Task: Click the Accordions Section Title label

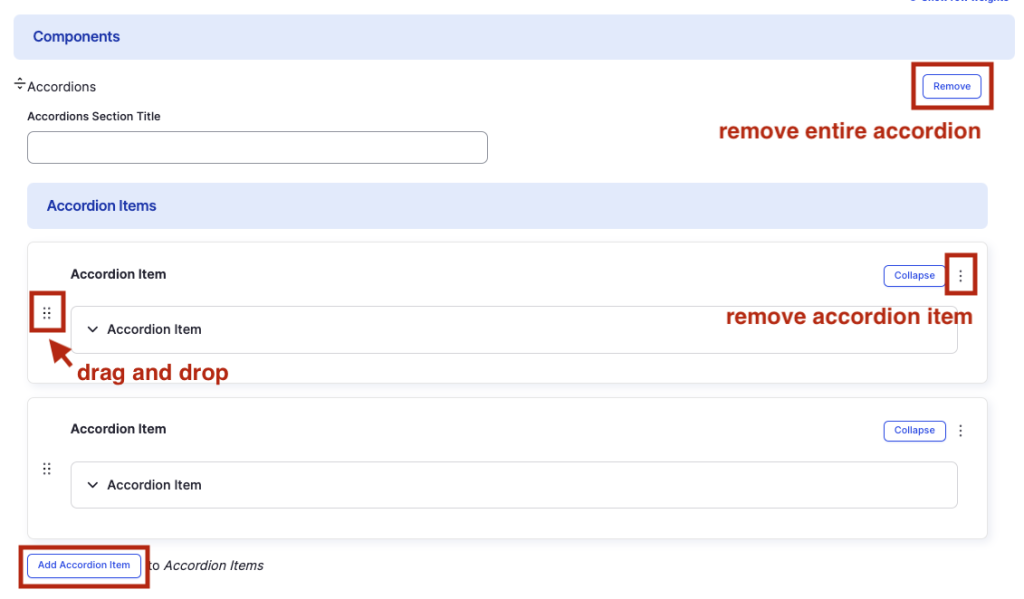Action: click(94, 117)
